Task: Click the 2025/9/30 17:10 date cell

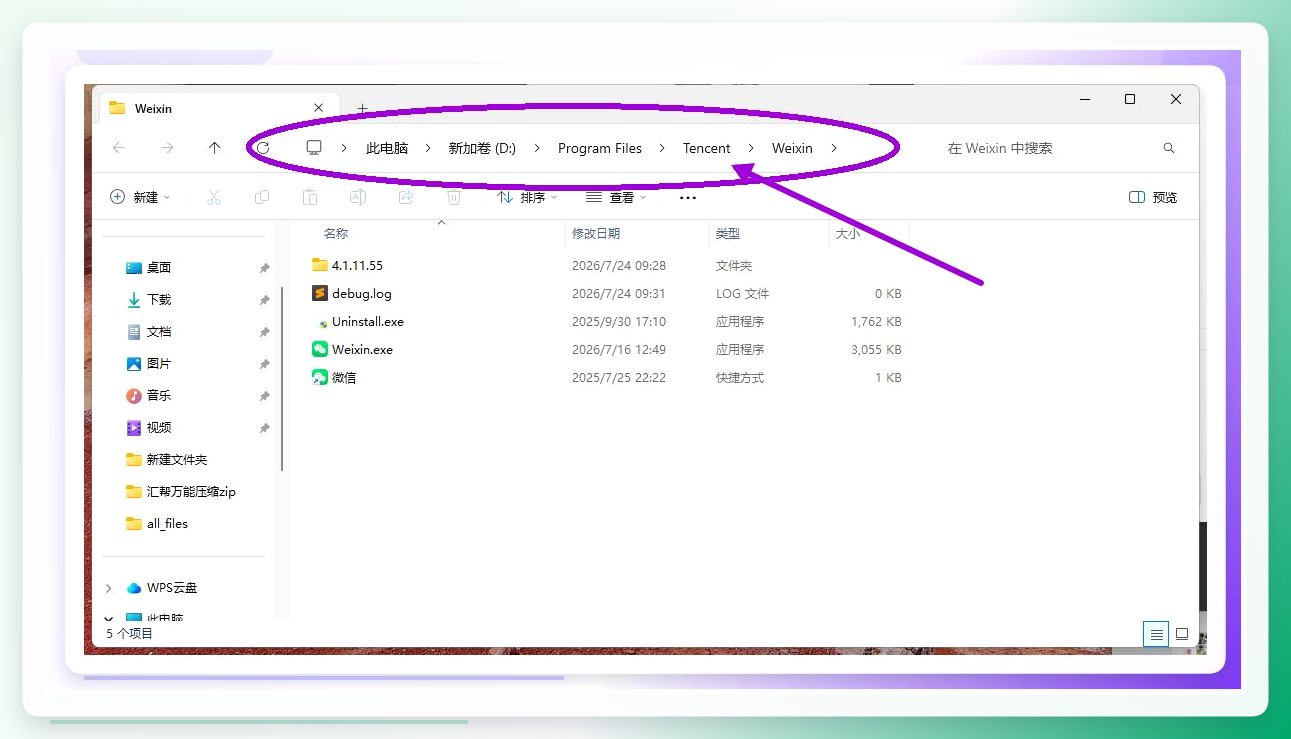Action: pyautogui.click(x=619, y=322)
